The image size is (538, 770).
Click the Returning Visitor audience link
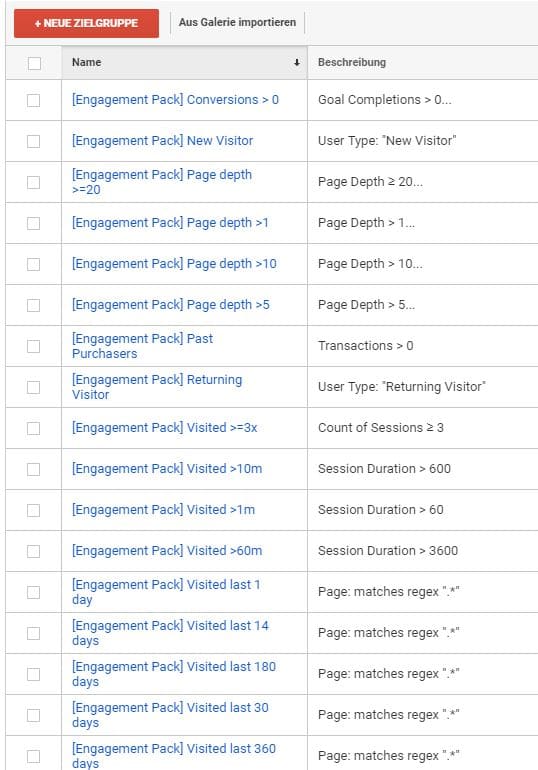tap(157, 387)
